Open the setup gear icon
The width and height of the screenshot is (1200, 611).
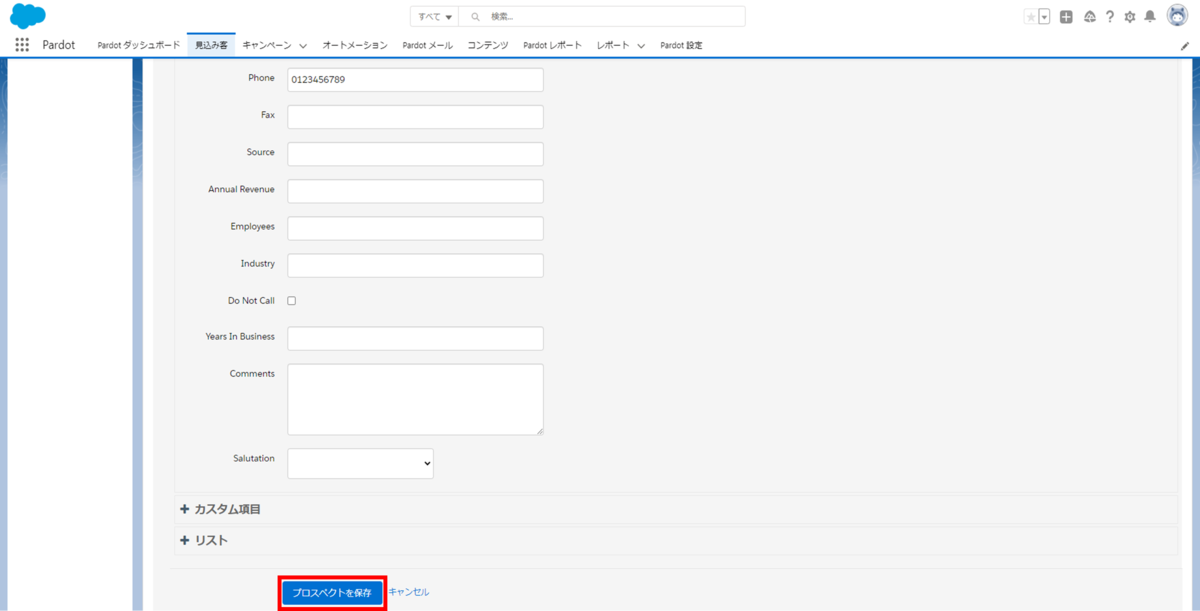pyautogui.click(x=1130, y=17)
